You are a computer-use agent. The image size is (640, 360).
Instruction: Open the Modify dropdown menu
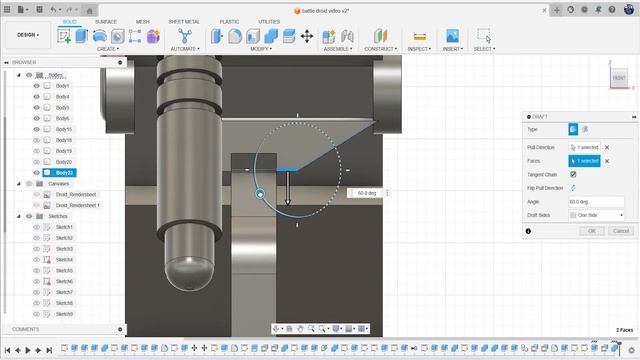[261, 49]
